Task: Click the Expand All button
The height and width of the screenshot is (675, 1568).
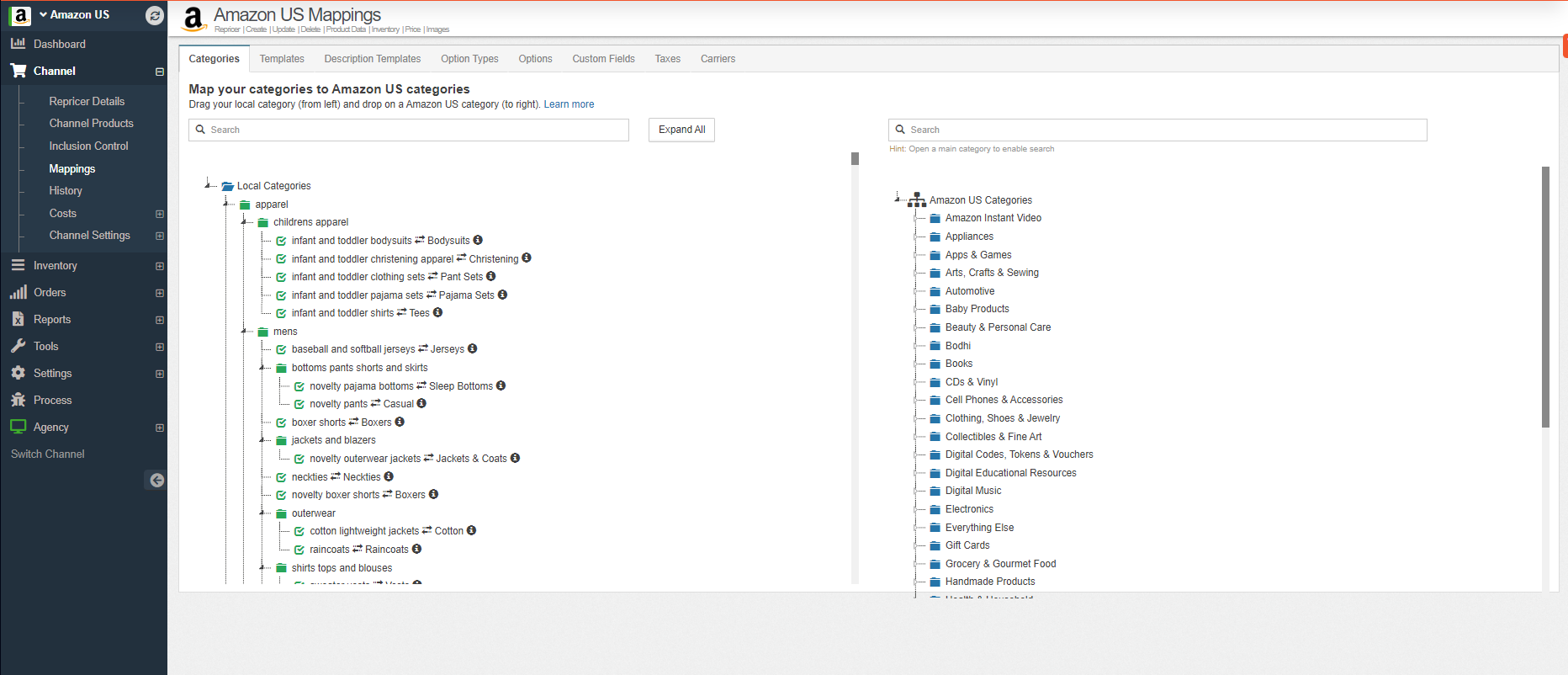Action: tap(681, 130)
